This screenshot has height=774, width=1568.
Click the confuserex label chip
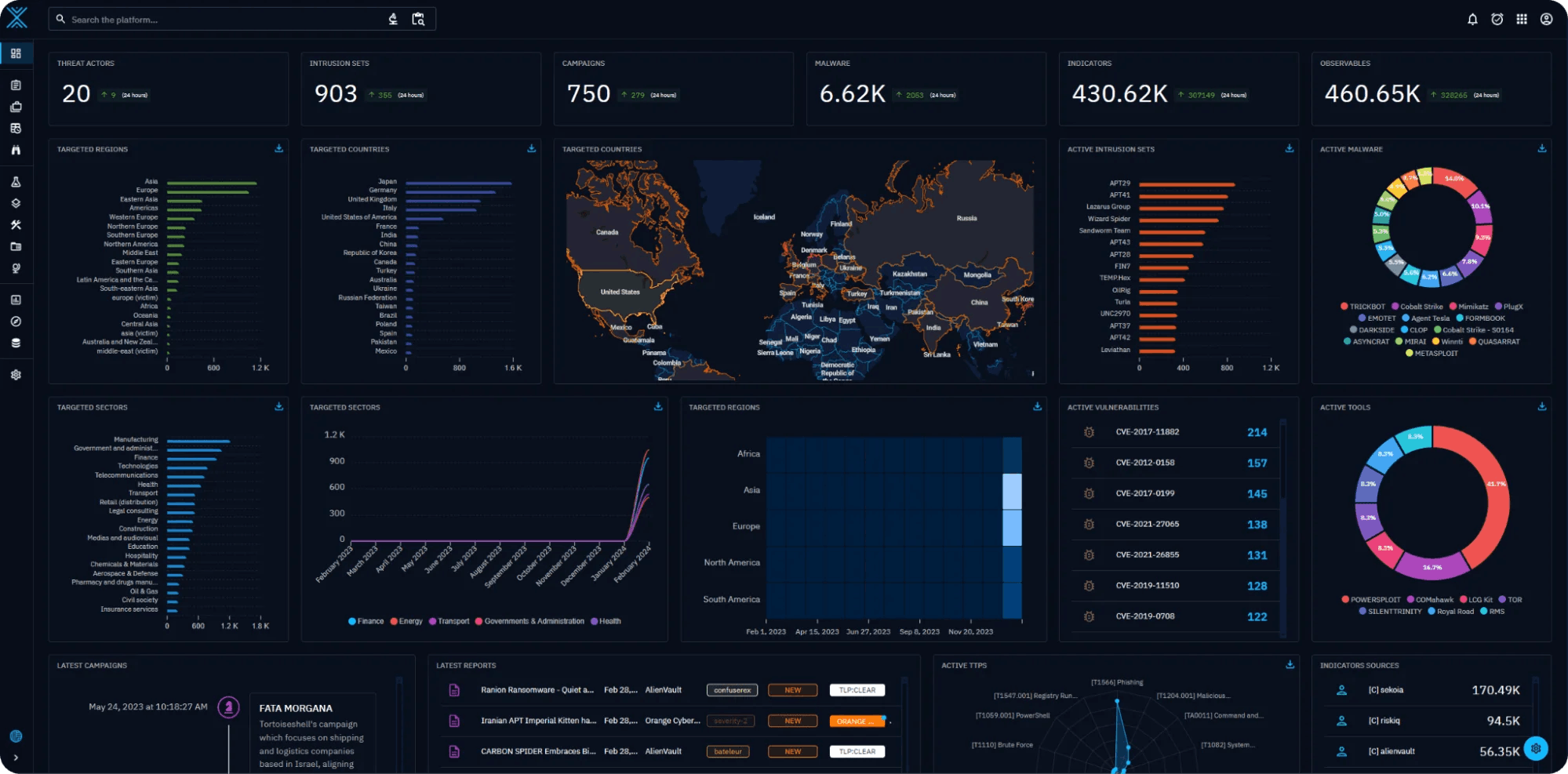732,690
